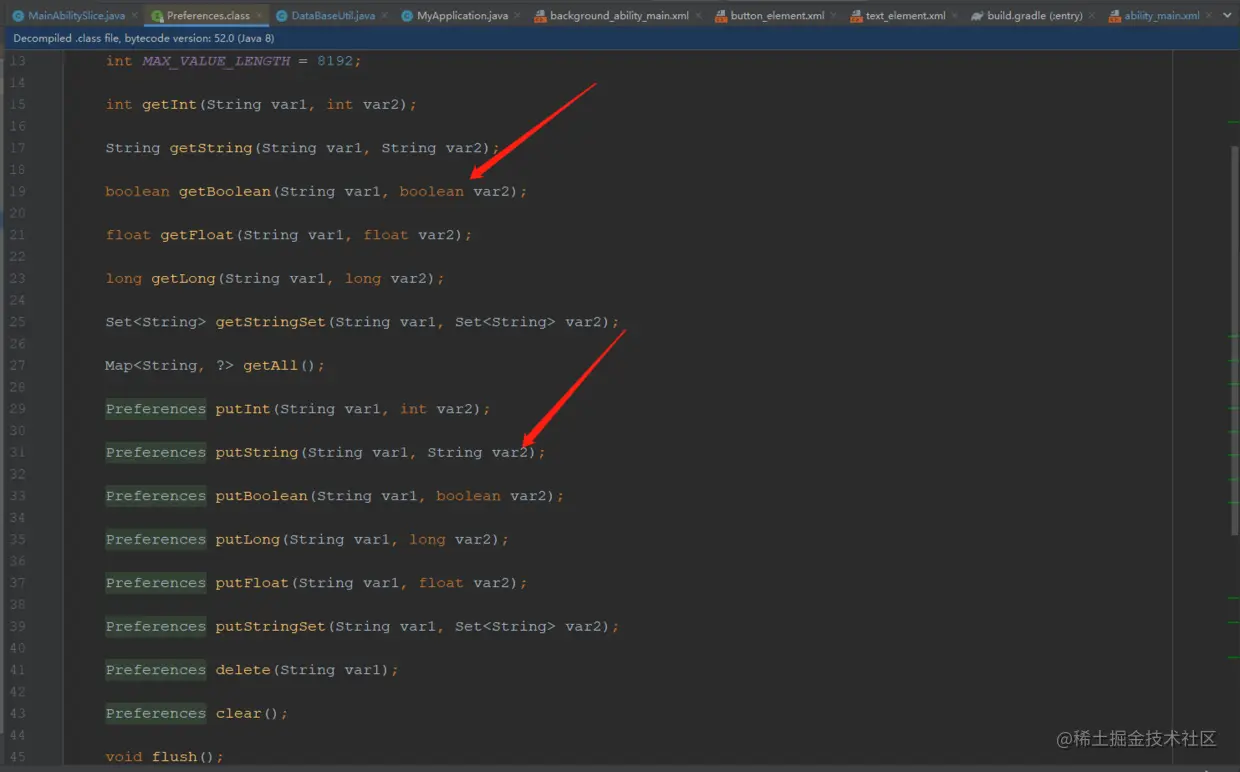Open the ability_main.xml tab
1240x772 pixels.
click(x=1161, y=16)
